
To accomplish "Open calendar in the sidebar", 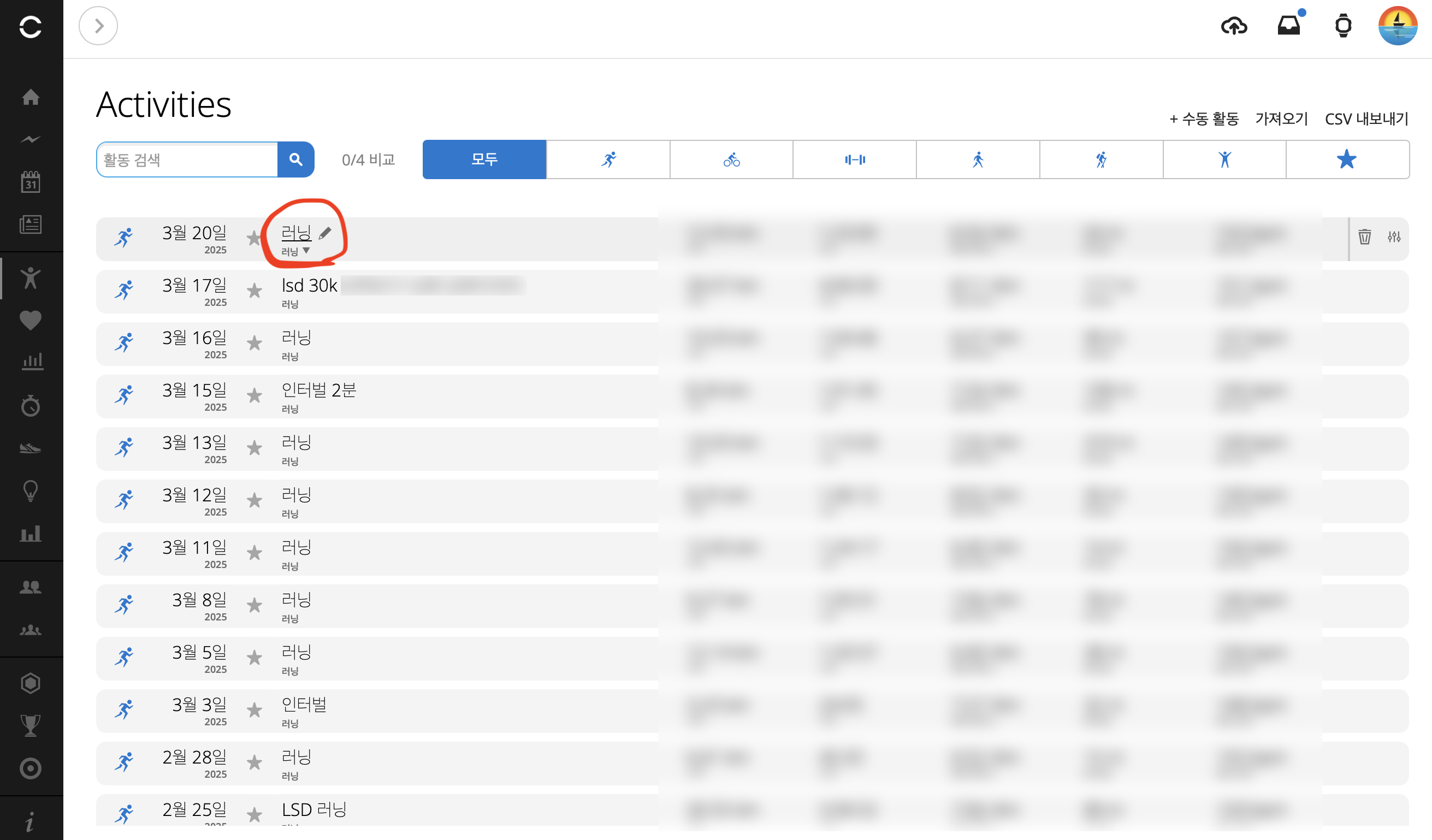I will tap(31, 182).
